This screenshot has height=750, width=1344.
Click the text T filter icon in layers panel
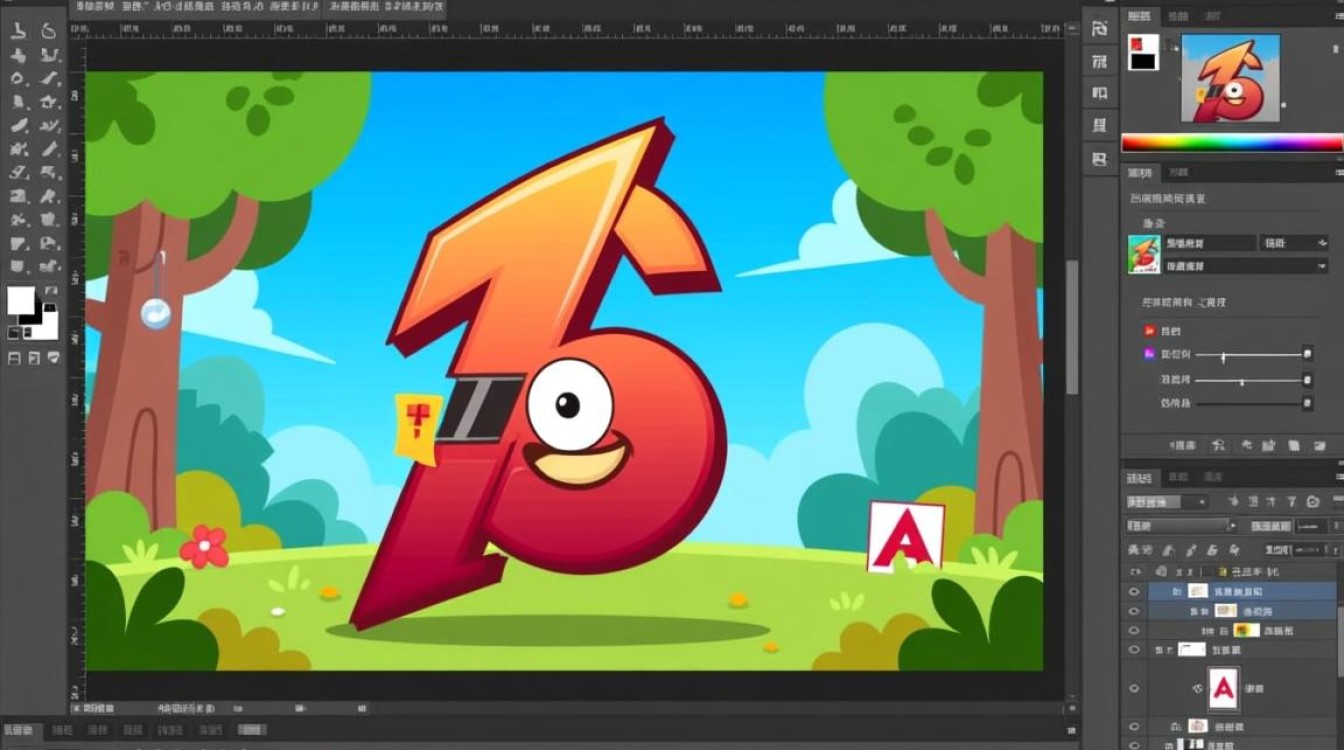point(1290,501)
